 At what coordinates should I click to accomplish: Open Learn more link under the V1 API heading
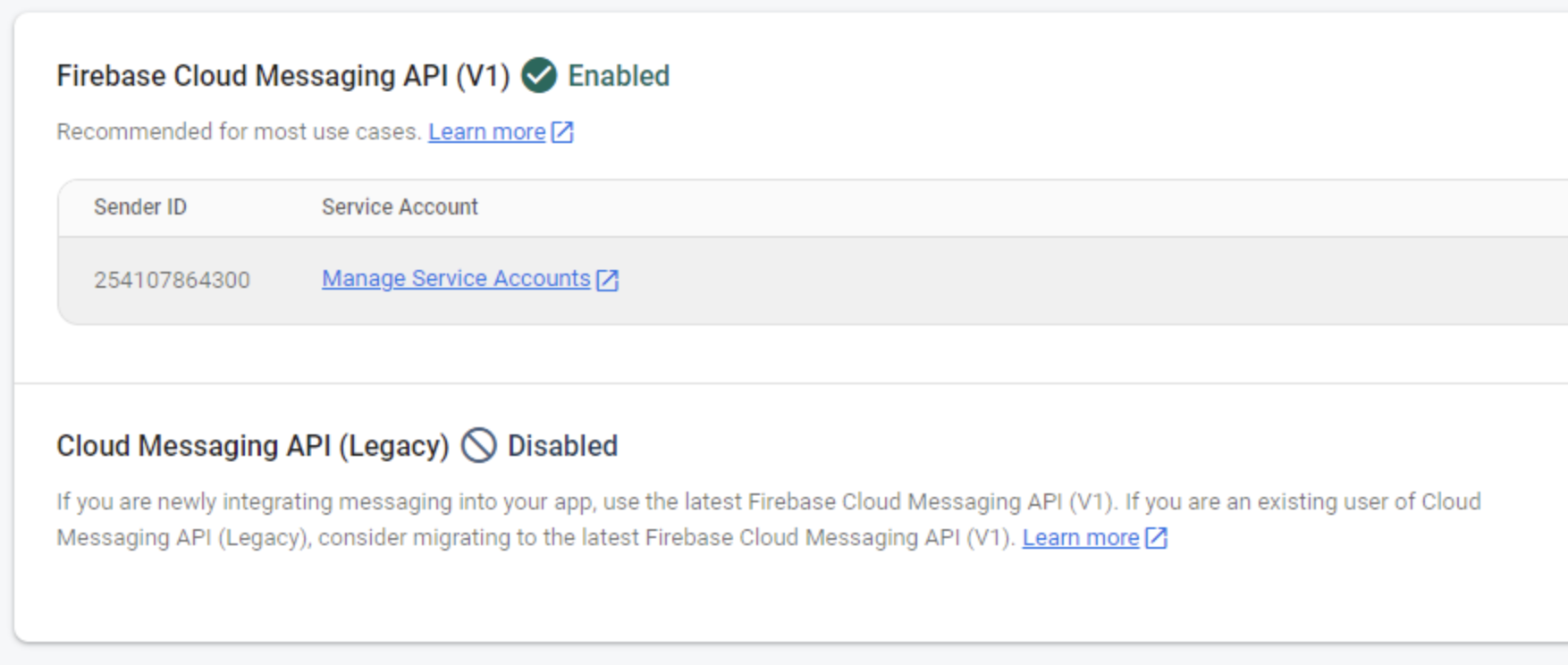[486, 132]
